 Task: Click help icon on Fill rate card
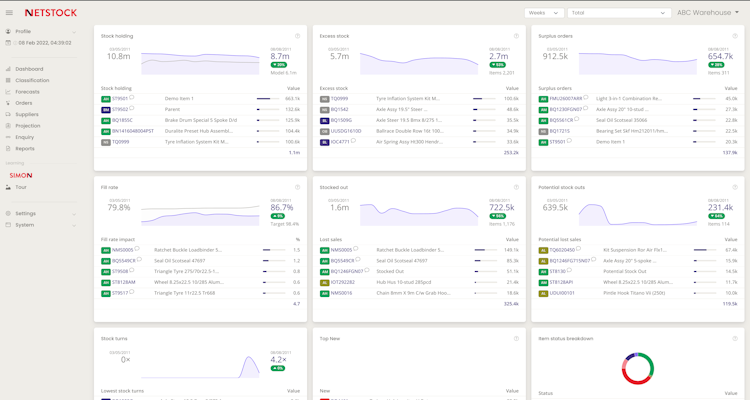297,188
